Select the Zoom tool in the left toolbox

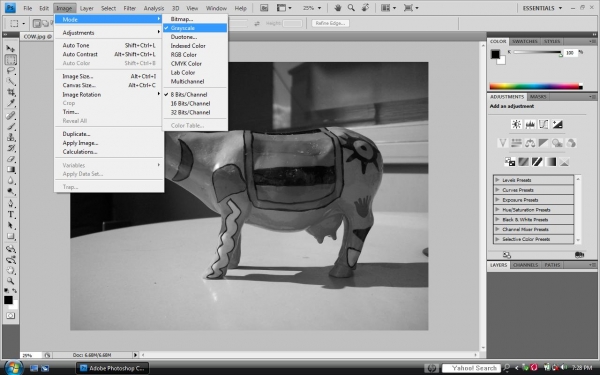(10, 281)
